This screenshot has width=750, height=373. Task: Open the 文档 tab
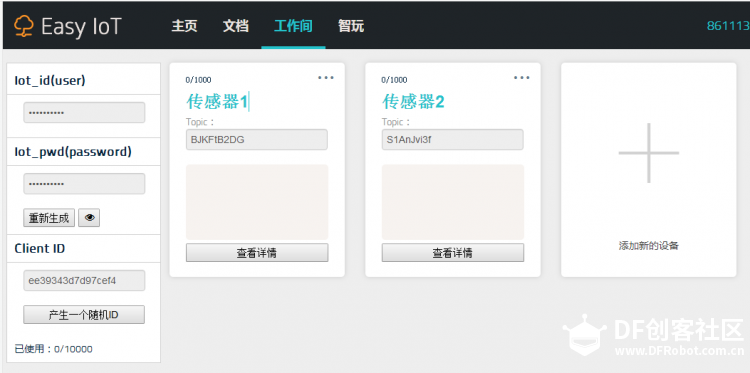pyautogui.click(x=236, y=26)
